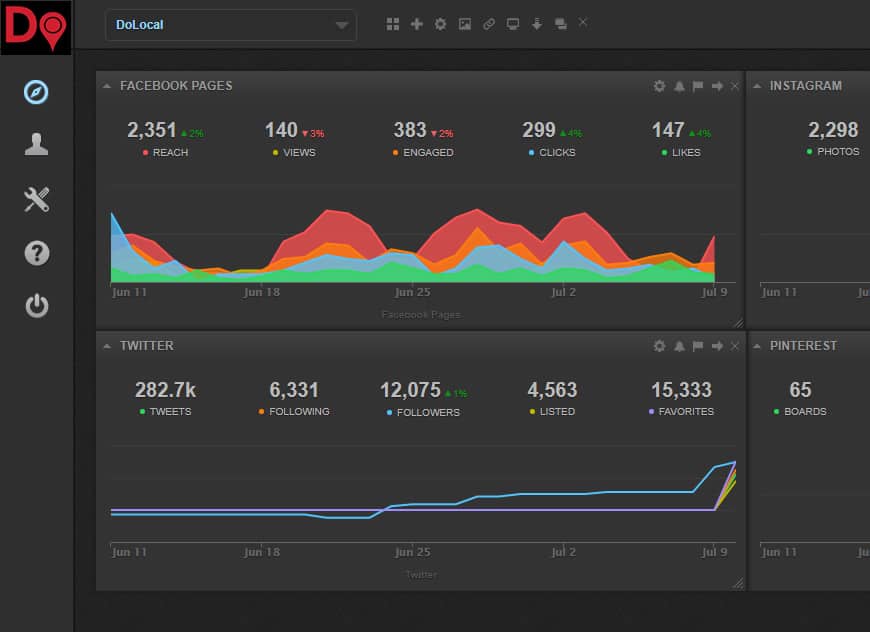Click the Twitter widget arrow share icon

[x=717, y=346]
